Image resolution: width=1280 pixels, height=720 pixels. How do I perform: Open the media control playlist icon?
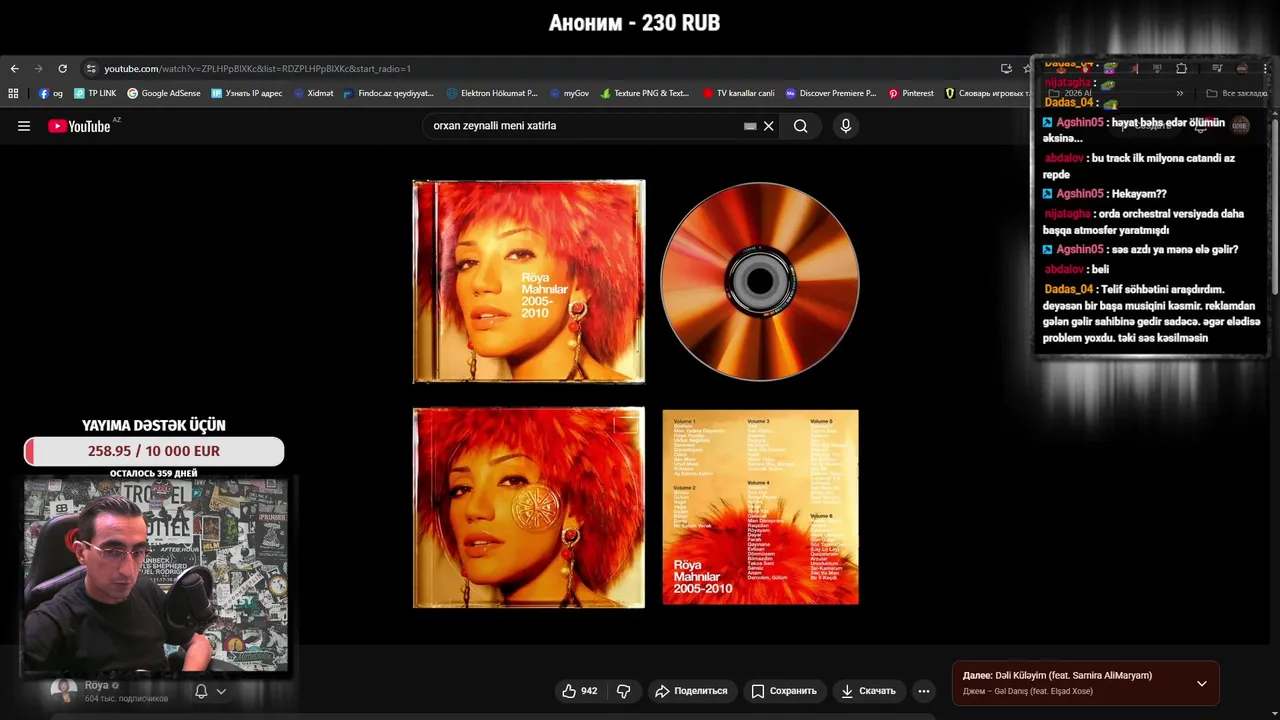pyautogui.click(x=1217, y=69)
